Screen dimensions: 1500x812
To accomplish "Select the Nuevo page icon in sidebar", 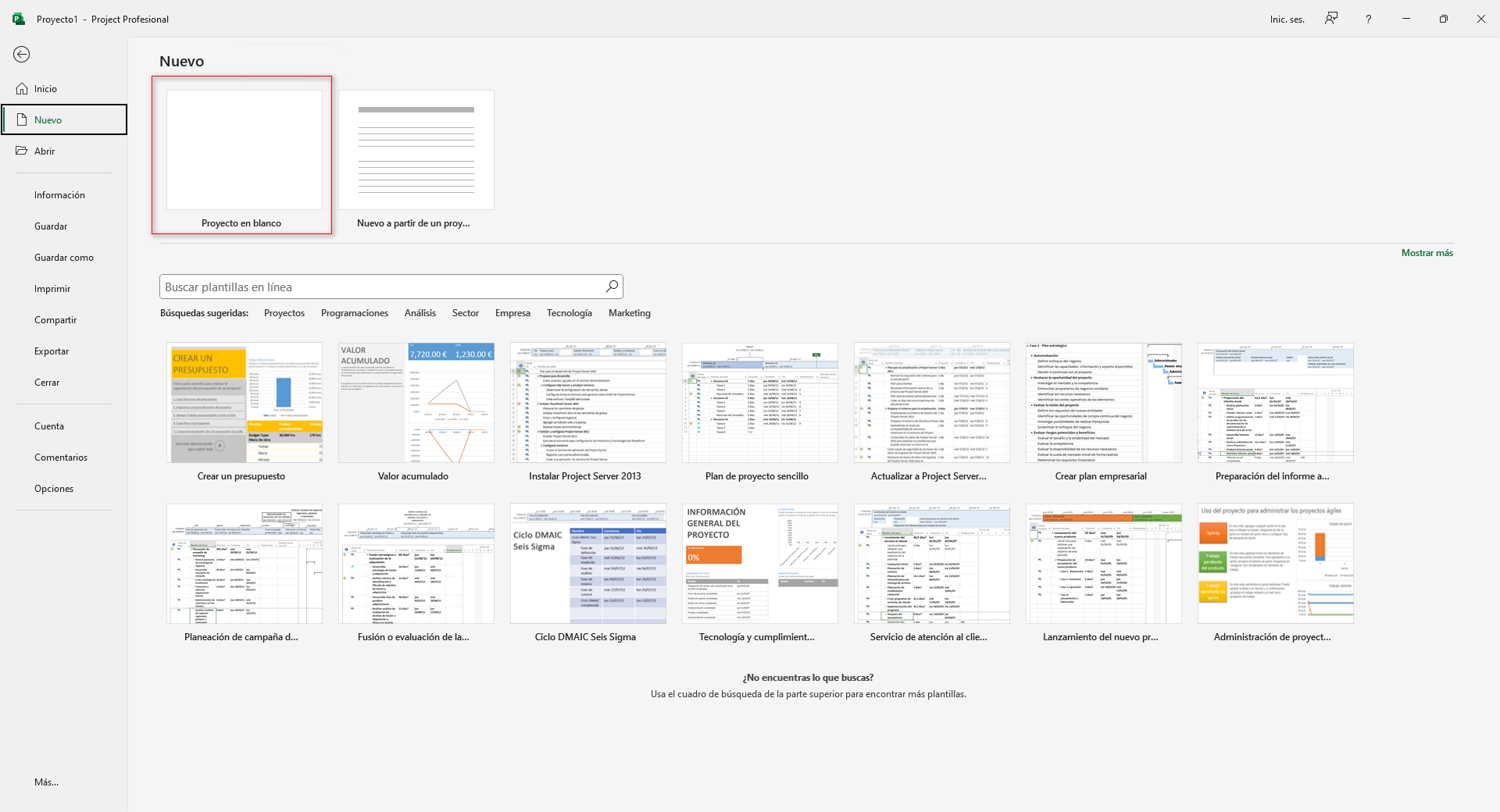I will tap(22, 119).
